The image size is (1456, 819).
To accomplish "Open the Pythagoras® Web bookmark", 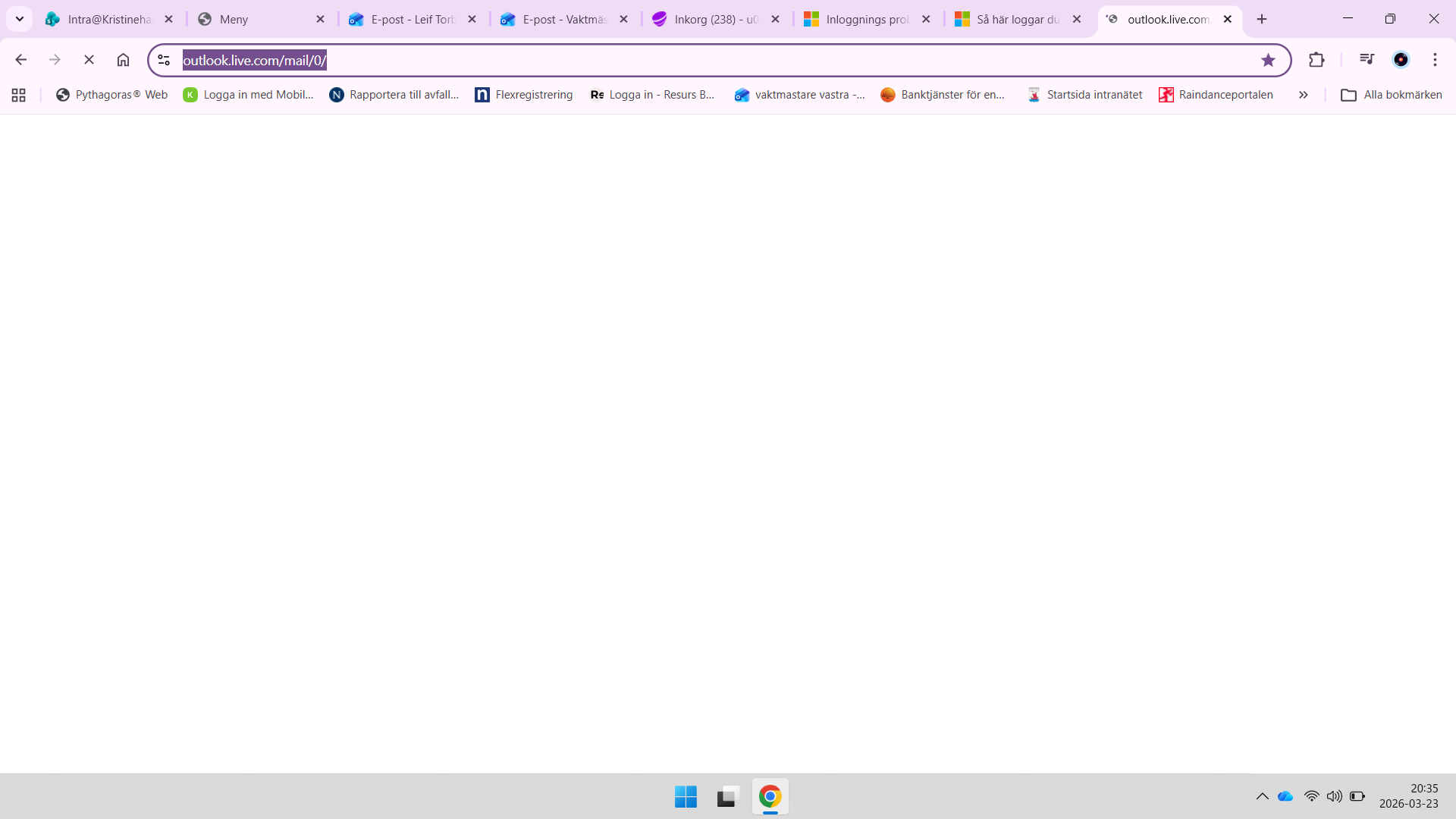I will (x=112, y=95).
